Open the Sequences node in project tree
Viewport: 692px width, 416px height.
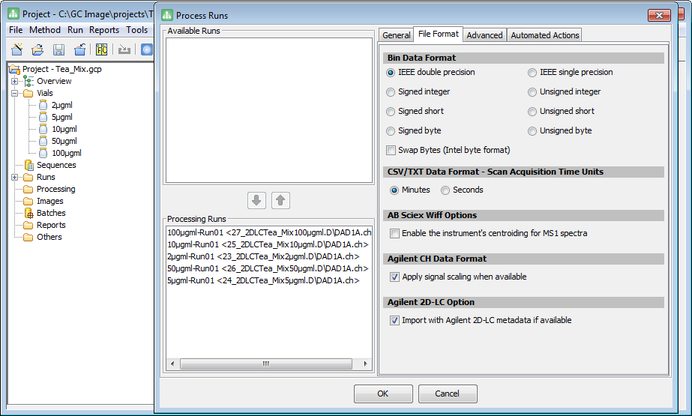click(x=55, y=165)
